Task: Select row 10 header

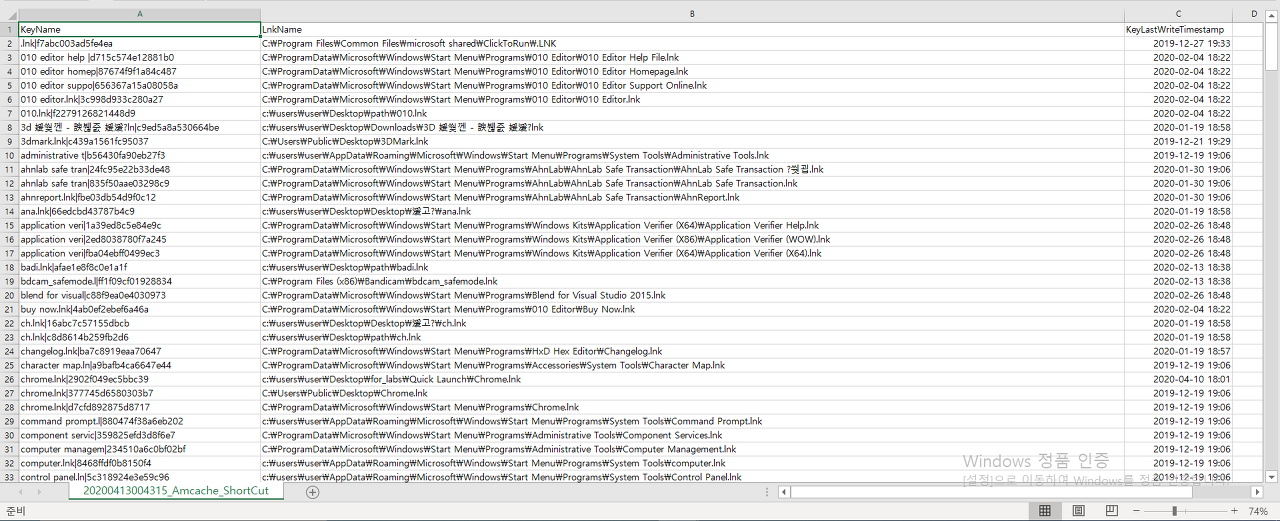Action: click(x=9, y=156)
